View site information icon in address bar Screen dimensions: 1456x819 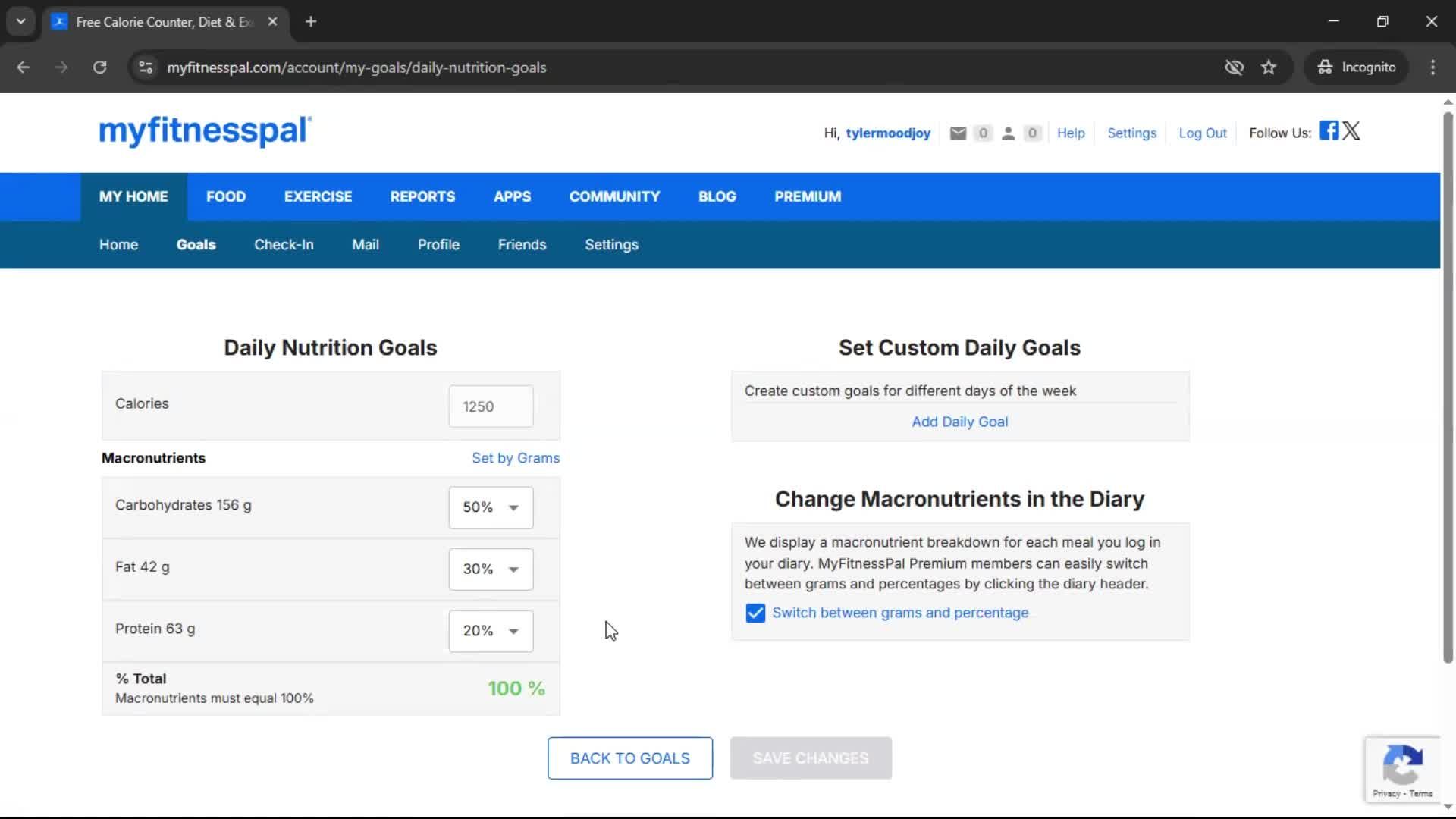tap(146, 67)
